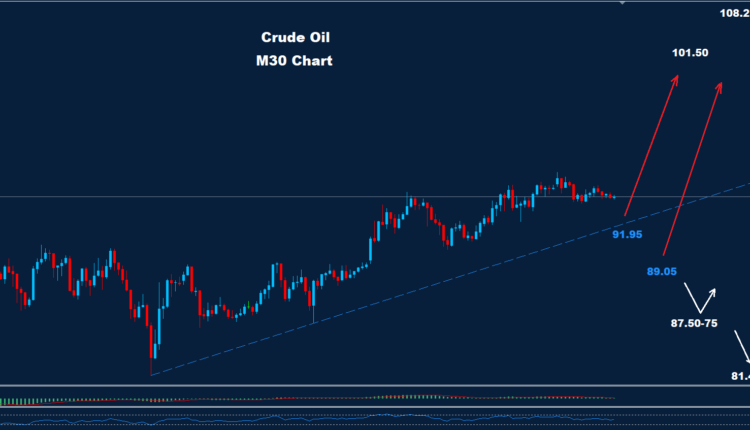Click the 101.50 target price label

[x=691, y=53]
